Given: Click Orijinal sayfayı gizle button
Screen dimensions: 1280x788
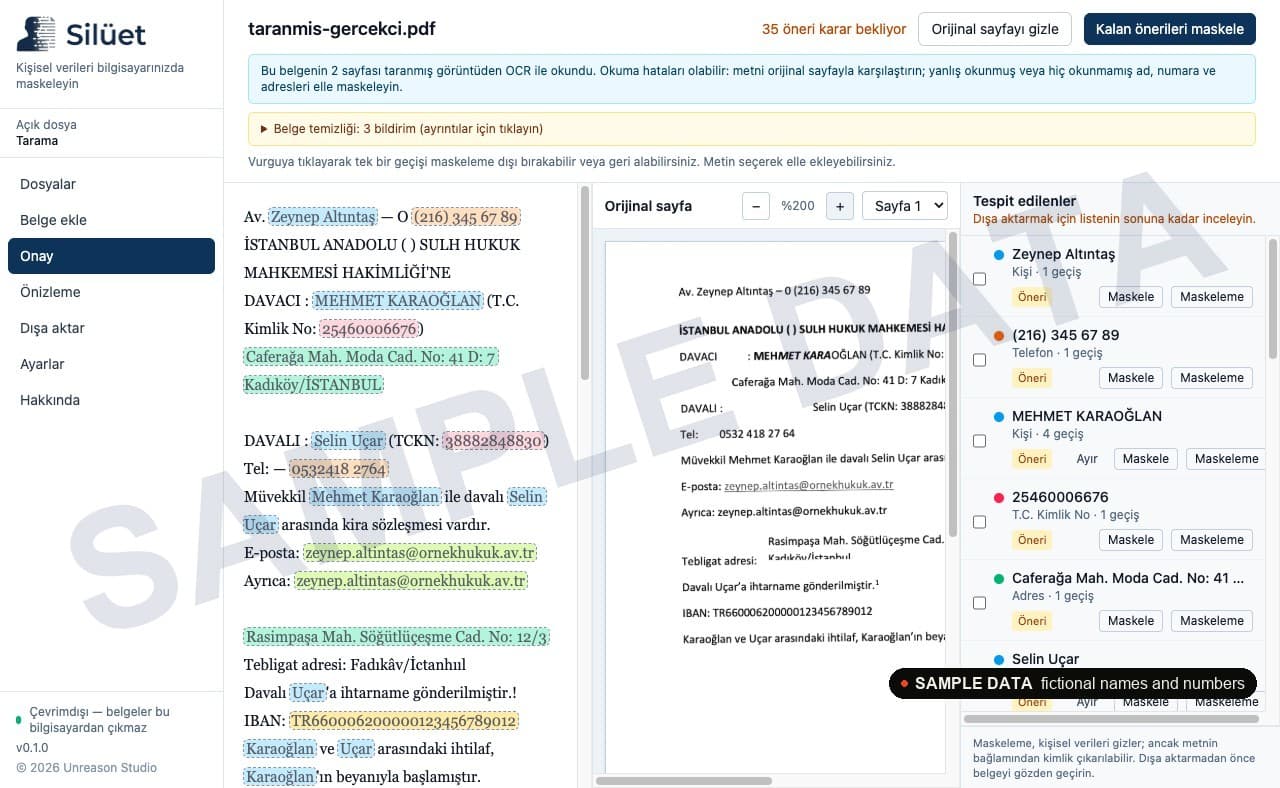Looking at the screenshot, I should (995, 29).
